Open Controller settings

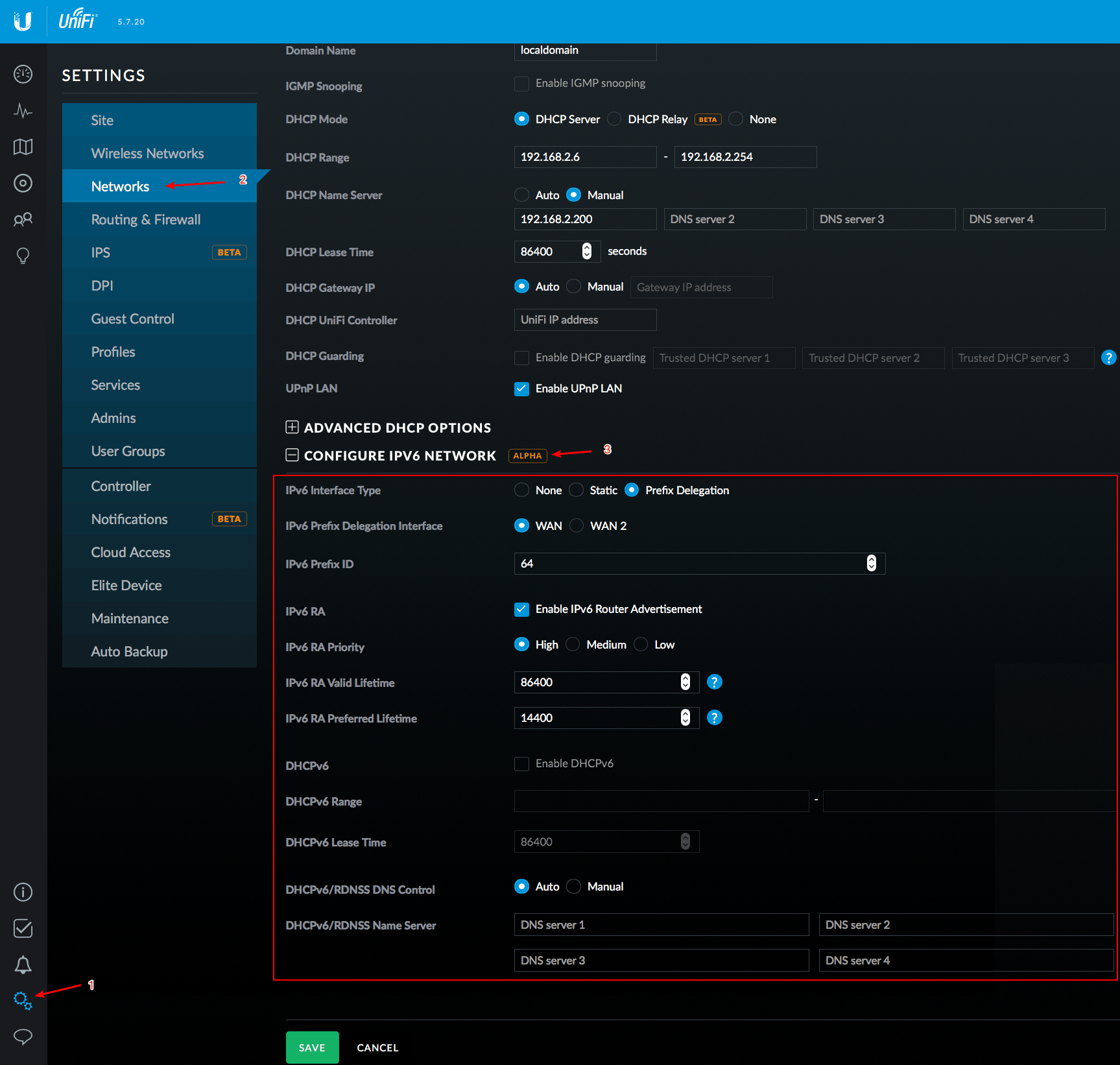(160, 486)
